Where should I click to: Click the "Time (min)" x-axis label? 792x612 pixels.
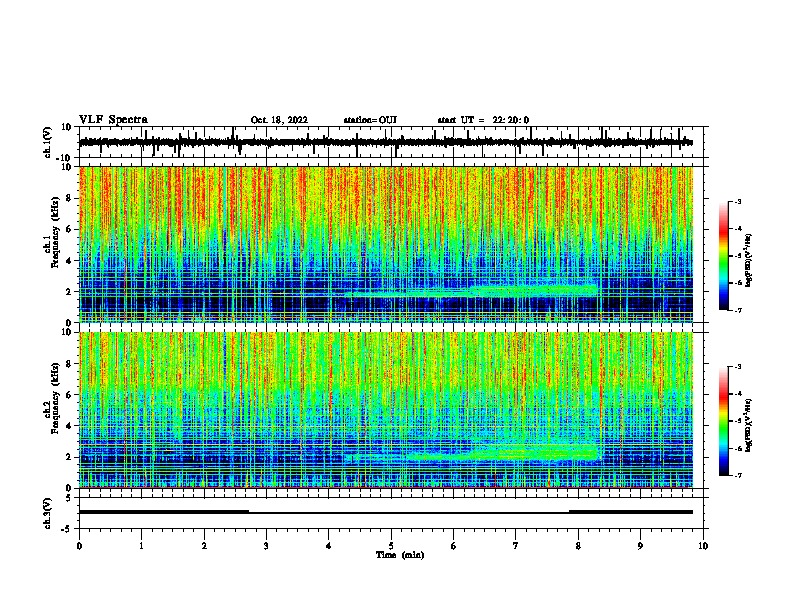click(x=400, y=555)
